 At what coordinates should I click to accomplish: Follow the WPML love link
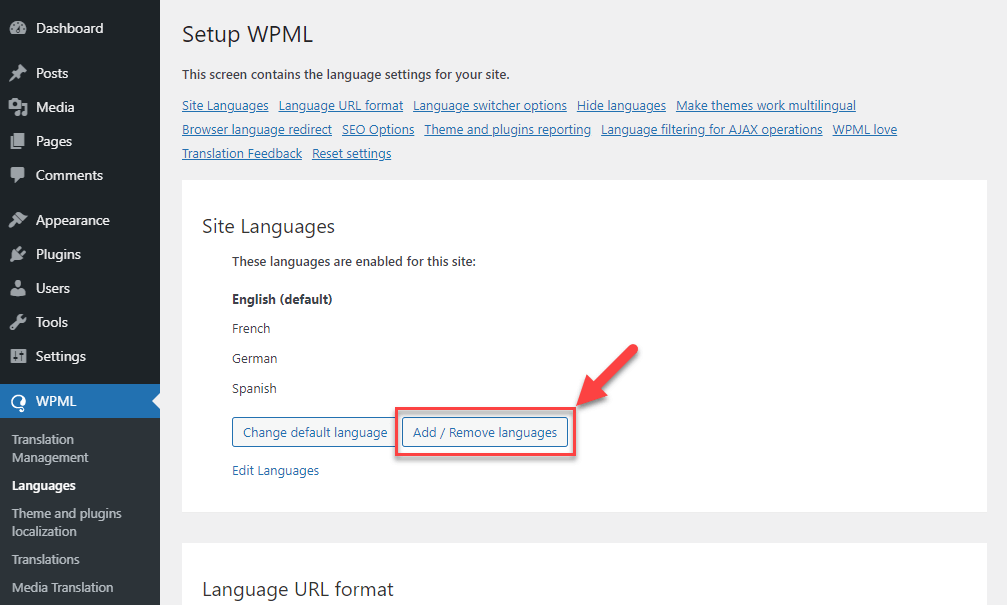tap(864, 130)
